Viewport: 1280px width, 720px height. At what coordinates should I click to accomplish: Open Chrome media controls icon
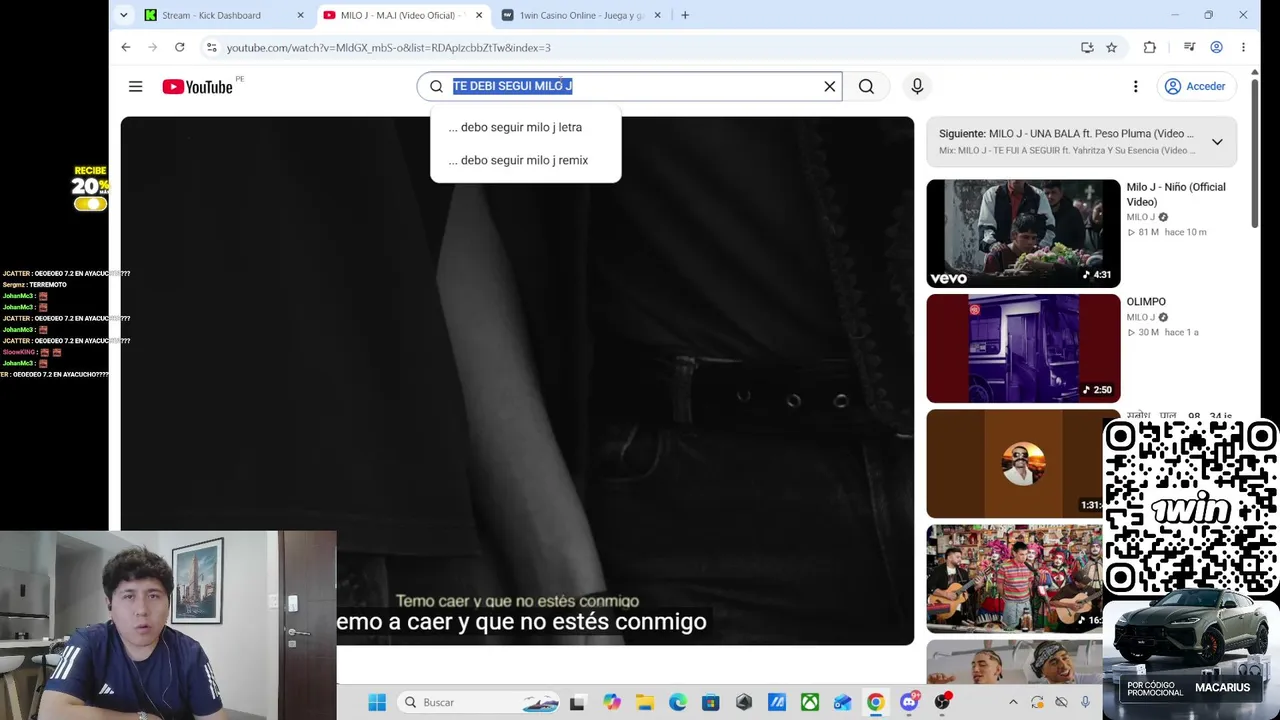click(x=1189, y=47)
